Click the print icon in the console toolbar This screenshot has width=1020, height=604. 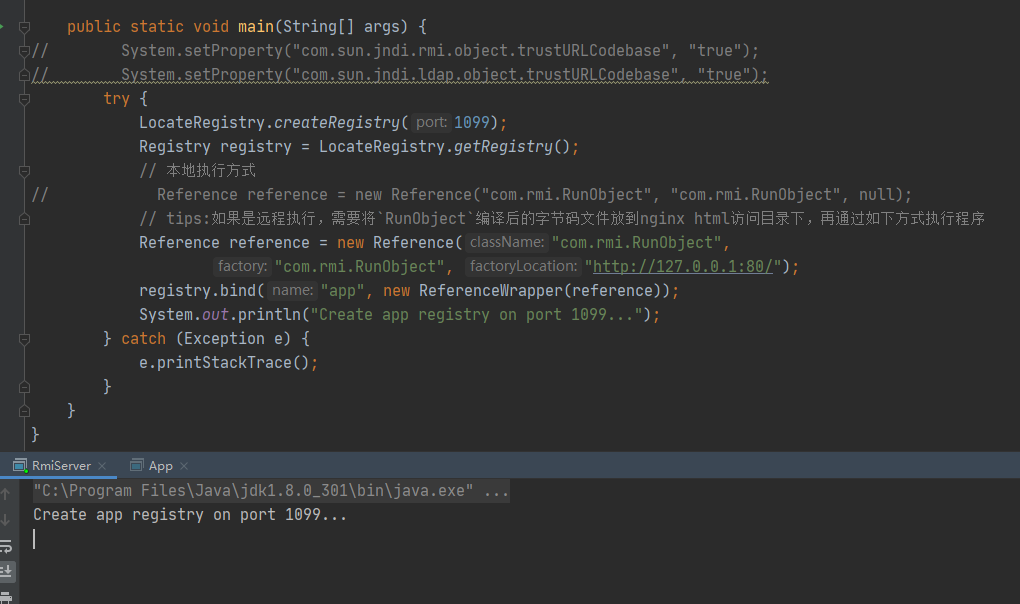(x=6, y=597)
